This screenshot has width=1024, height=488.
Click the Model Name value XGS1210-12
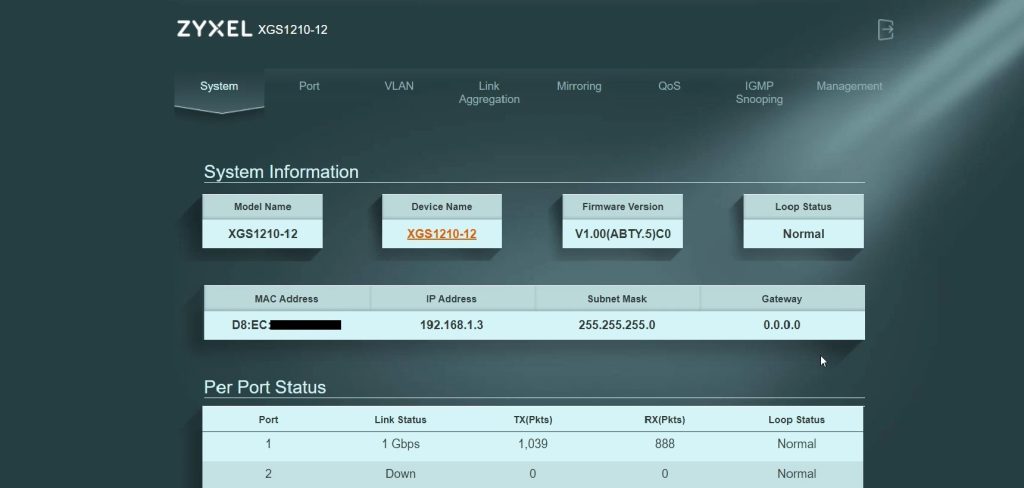click(263, 234)
